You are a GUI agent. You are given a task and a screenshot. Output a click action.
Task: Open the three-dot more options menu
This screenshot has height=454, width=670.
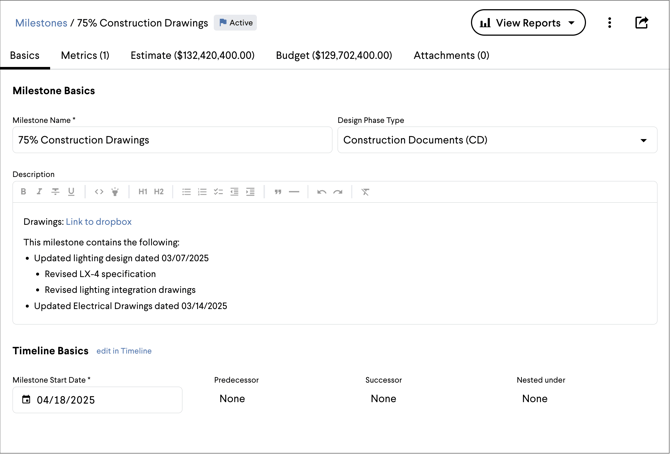[x=609, y=22]
